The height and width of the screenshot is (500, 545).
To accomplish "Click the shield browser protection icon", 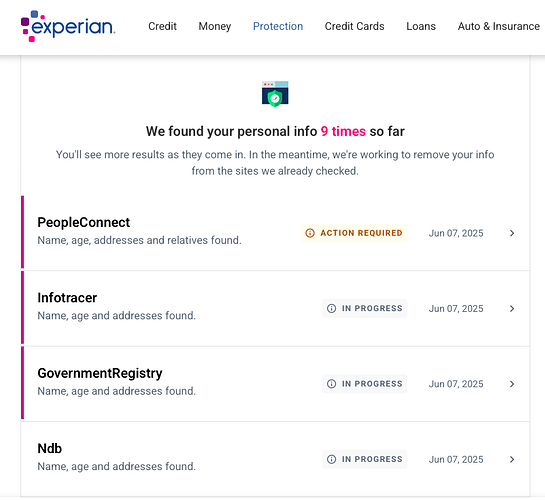I will pyautogui.click(x=275, y=94).
